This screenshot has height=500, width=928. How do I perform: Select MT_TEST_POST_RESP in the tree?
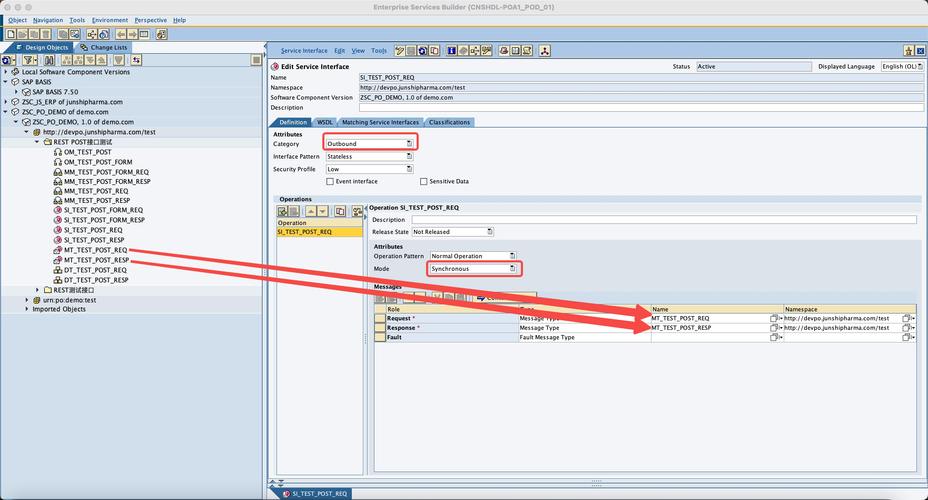click(x=95, y=260)
